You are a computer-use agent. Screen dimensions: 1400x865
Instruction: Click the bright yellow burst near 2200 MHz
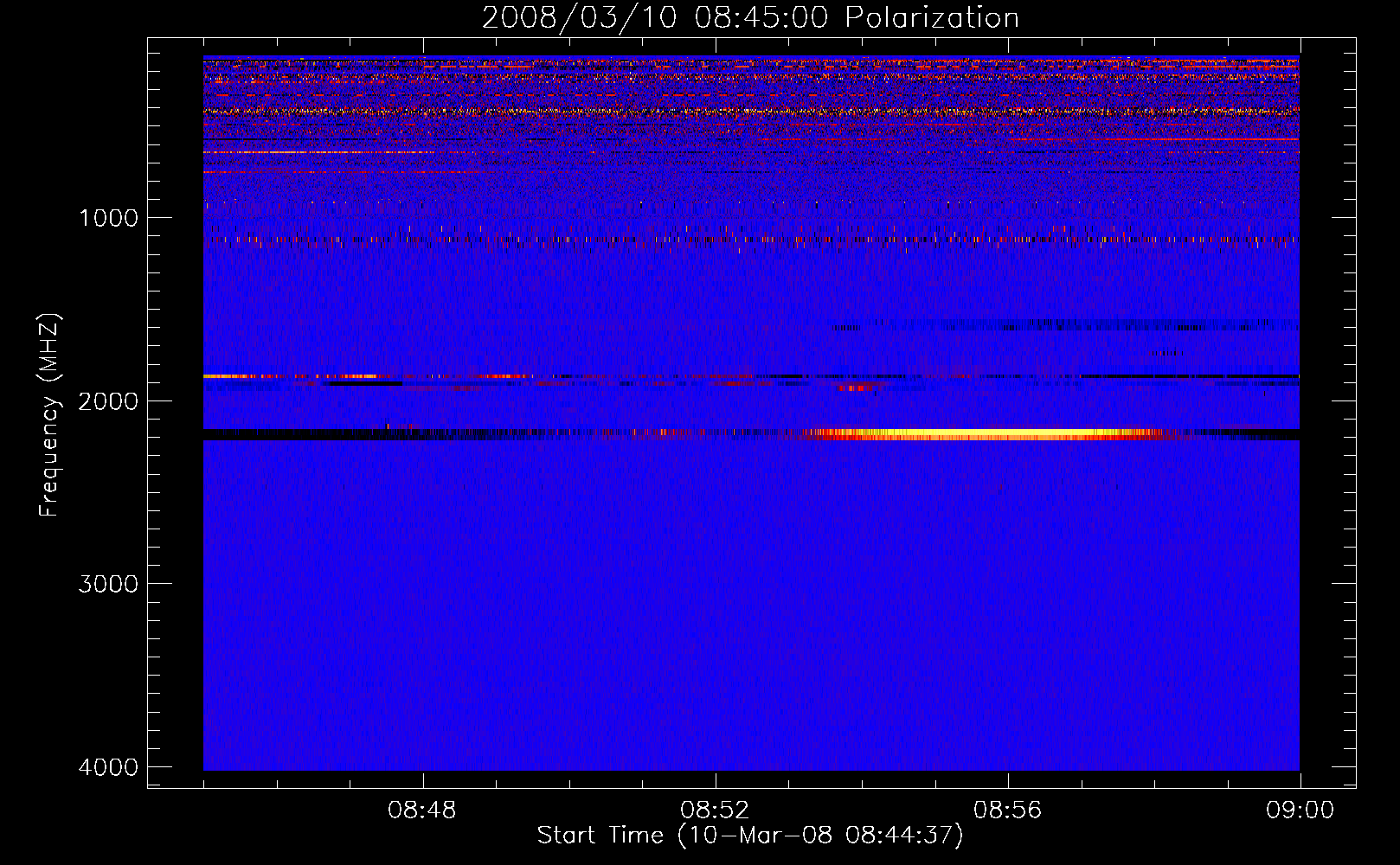[x=986, y=434]
